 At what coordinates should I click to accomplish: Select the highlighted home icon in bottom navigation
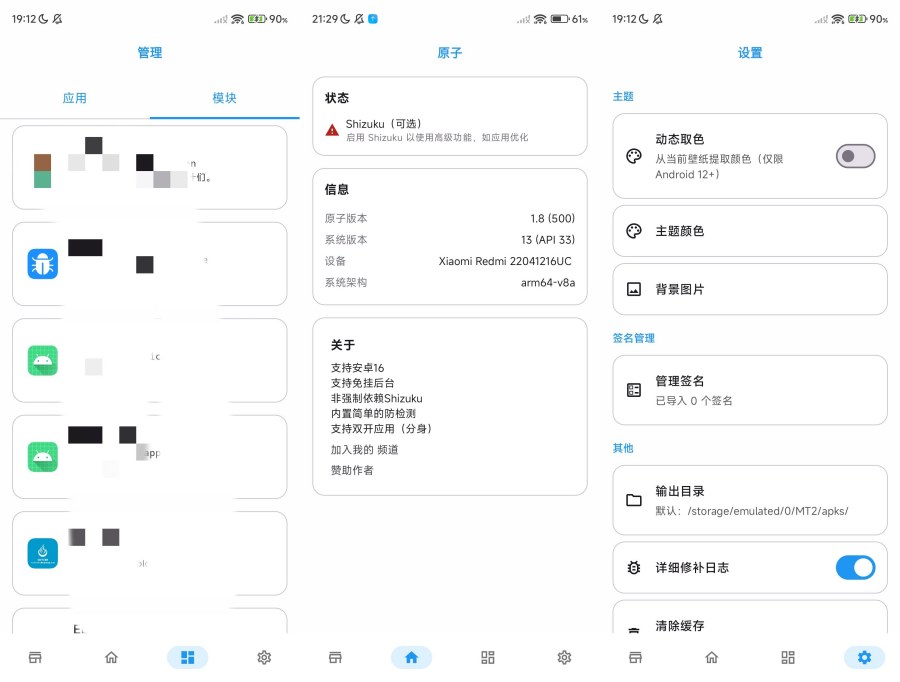click(x=412, y=657)
